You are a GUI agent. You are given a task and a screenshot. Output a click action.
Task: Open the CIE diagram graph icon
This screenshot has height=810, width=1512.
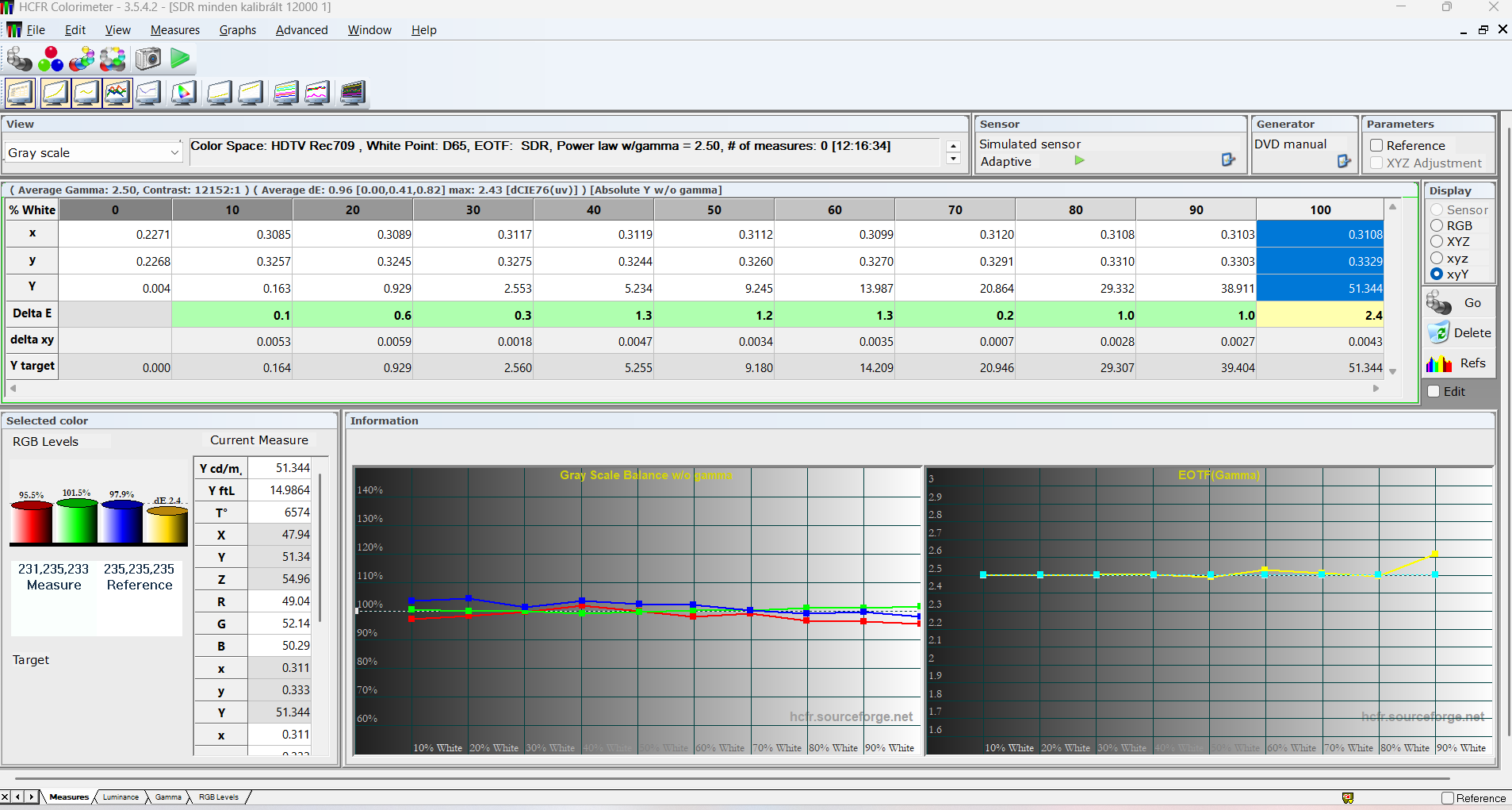pyautogui.click(x=183, y=93)
